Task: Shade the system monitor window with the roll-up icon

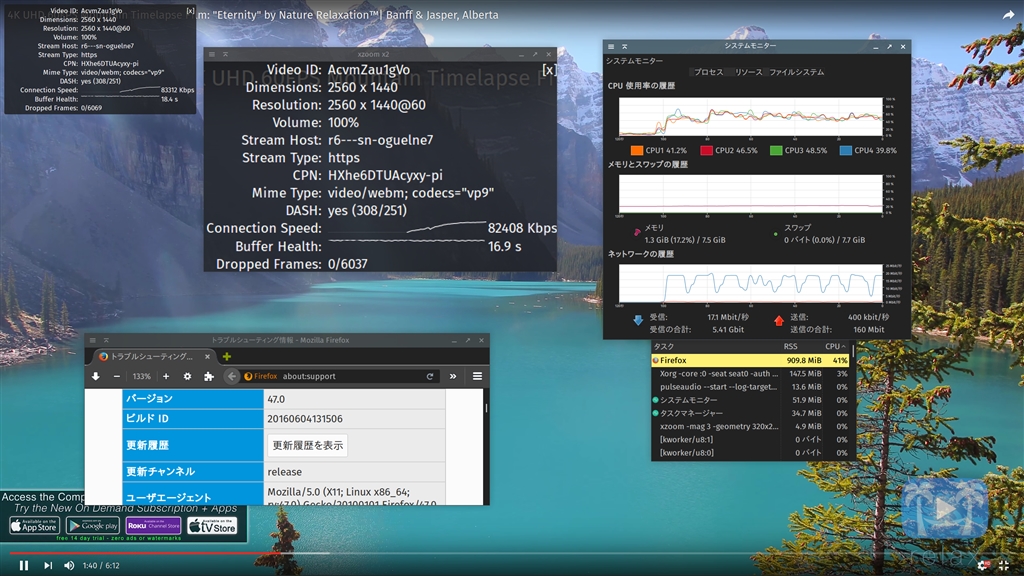Action: click(x=624, y=46)
